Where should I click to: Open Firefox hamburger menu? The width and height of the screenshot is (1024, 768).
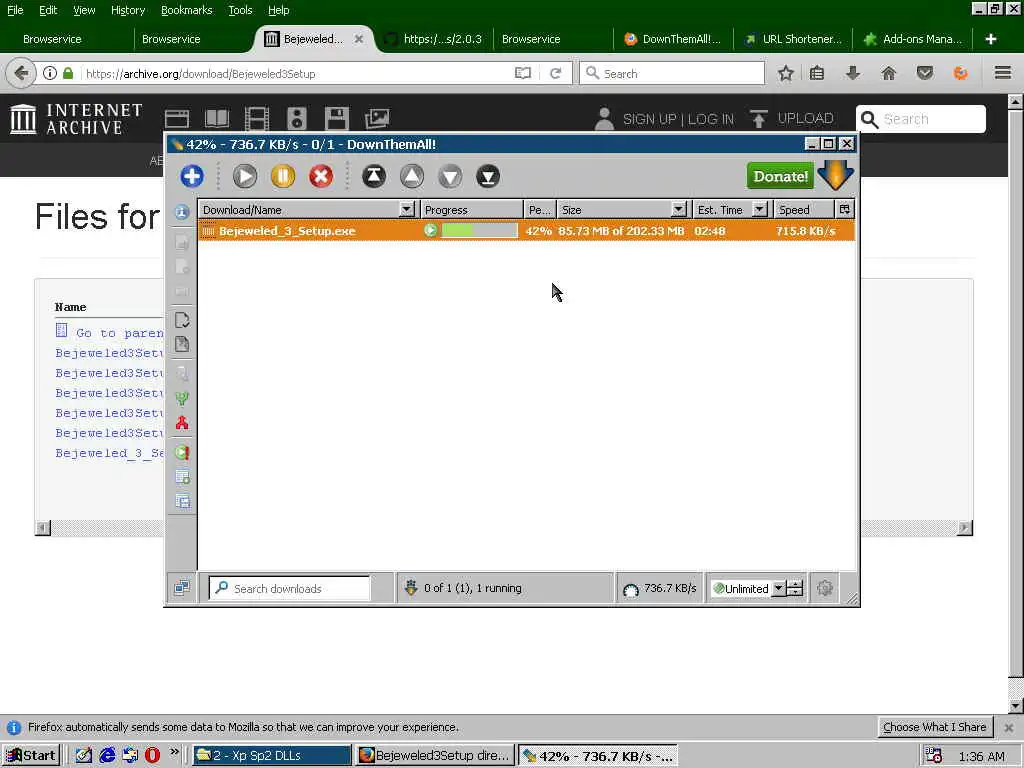coord(1003,73)
